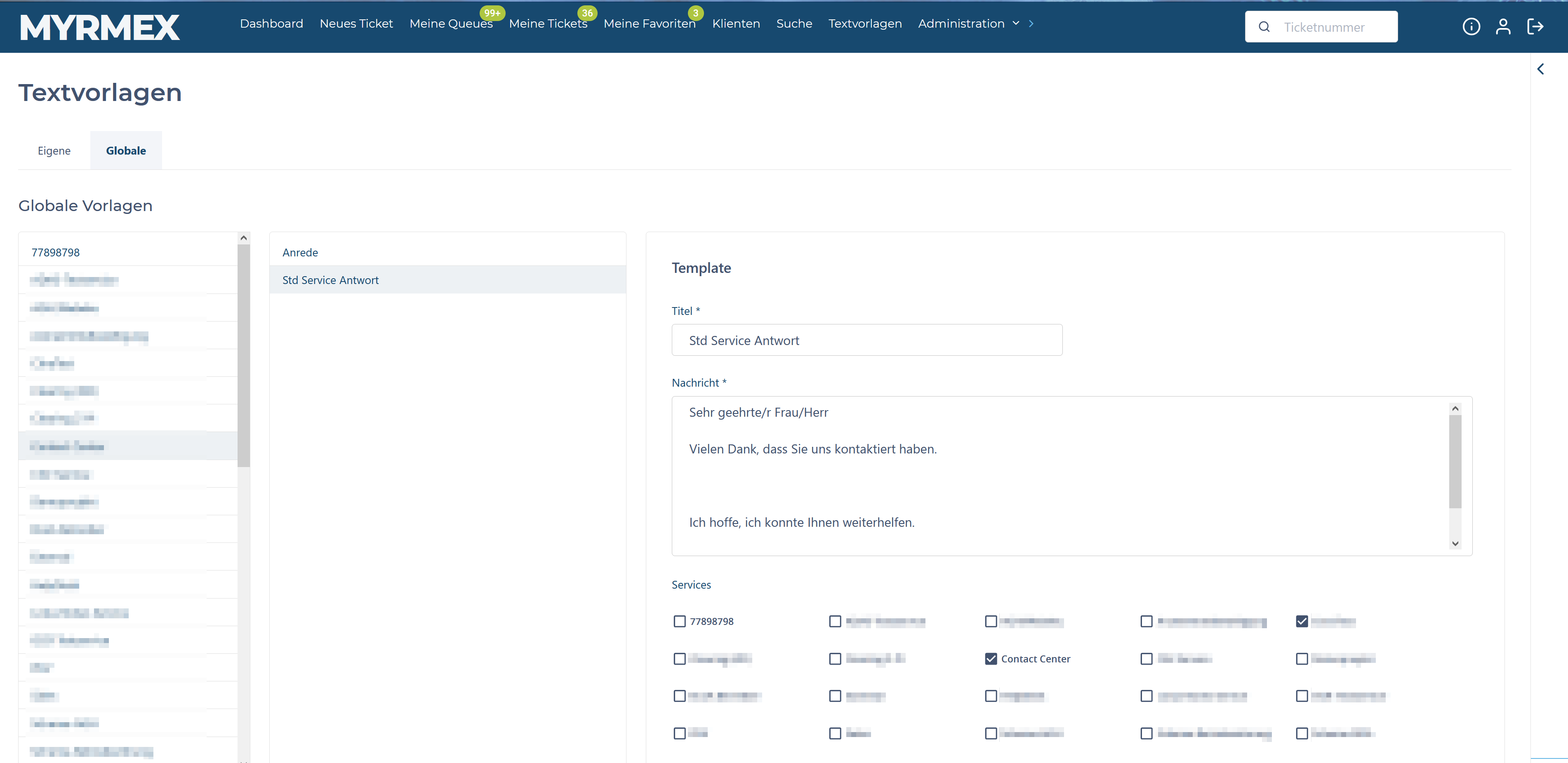Click the search magnifier icon
Screen dimensions: 1568x763
click(1264, 27)
